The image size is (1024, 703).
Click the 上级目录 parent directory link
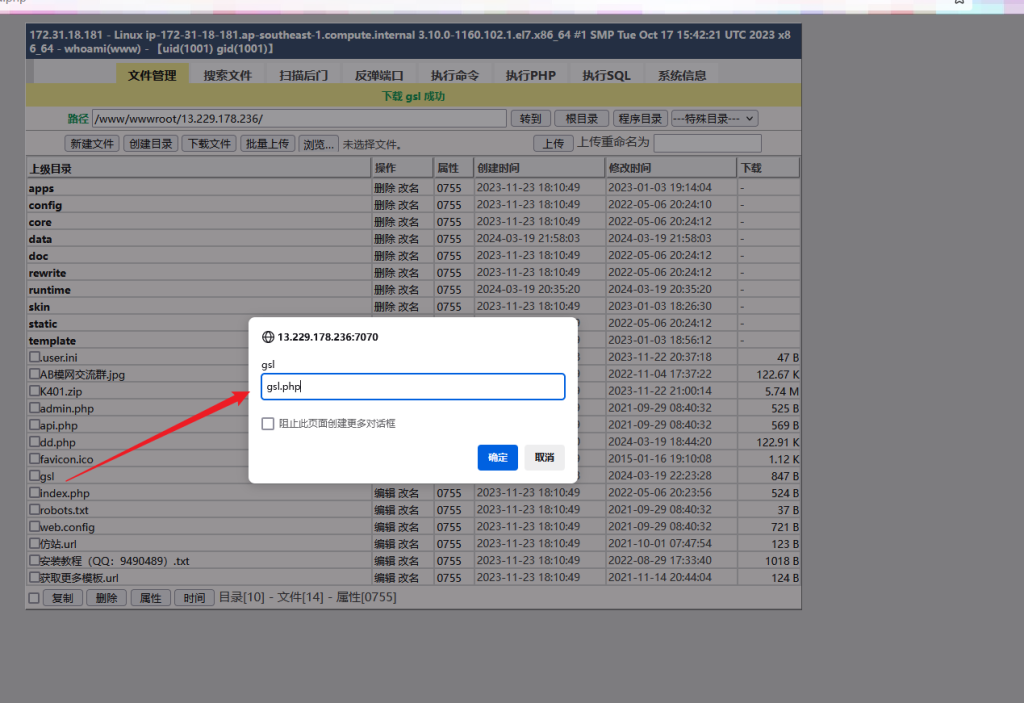pos(50,168)
